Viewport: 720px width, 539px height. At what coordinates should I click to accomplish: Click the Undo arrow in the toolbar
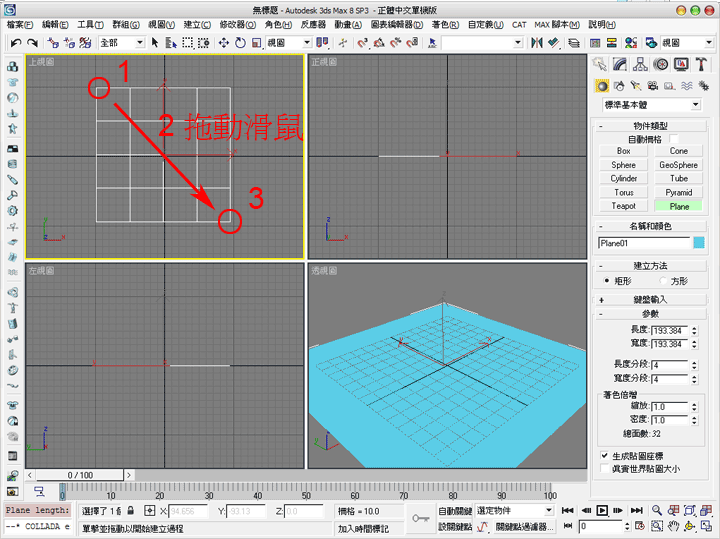16,43
